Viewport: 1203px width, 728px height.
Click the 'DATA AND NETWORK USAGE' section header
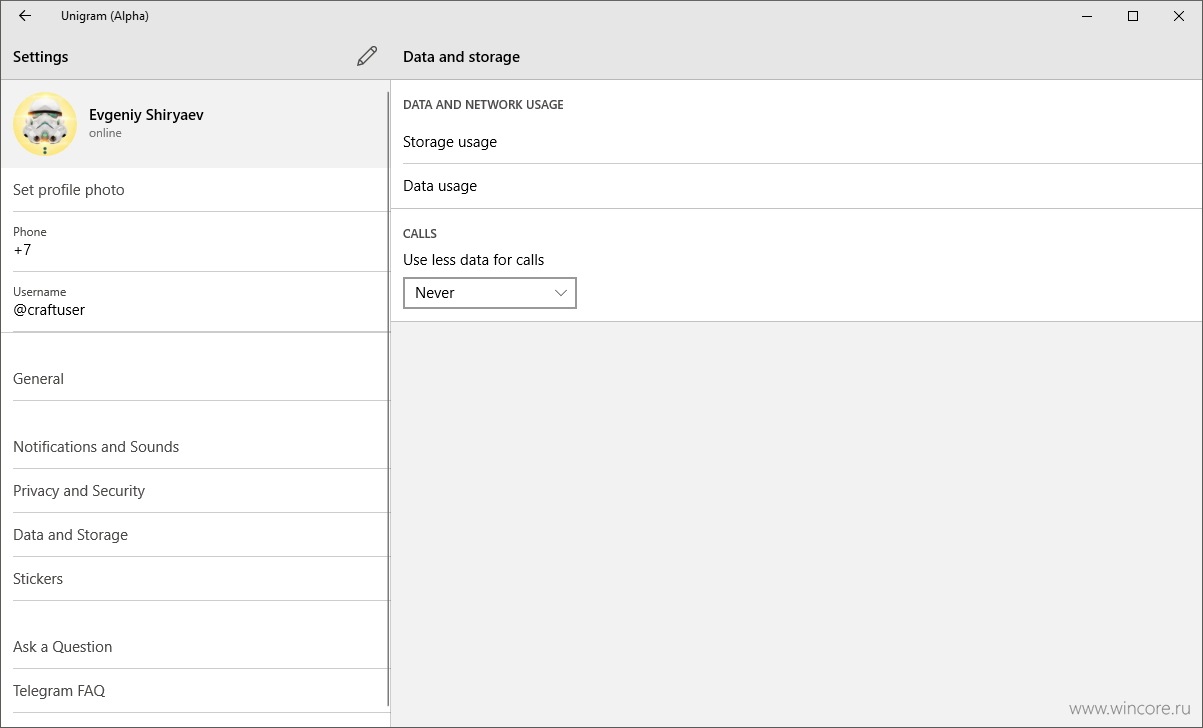(x=483, y=104)
